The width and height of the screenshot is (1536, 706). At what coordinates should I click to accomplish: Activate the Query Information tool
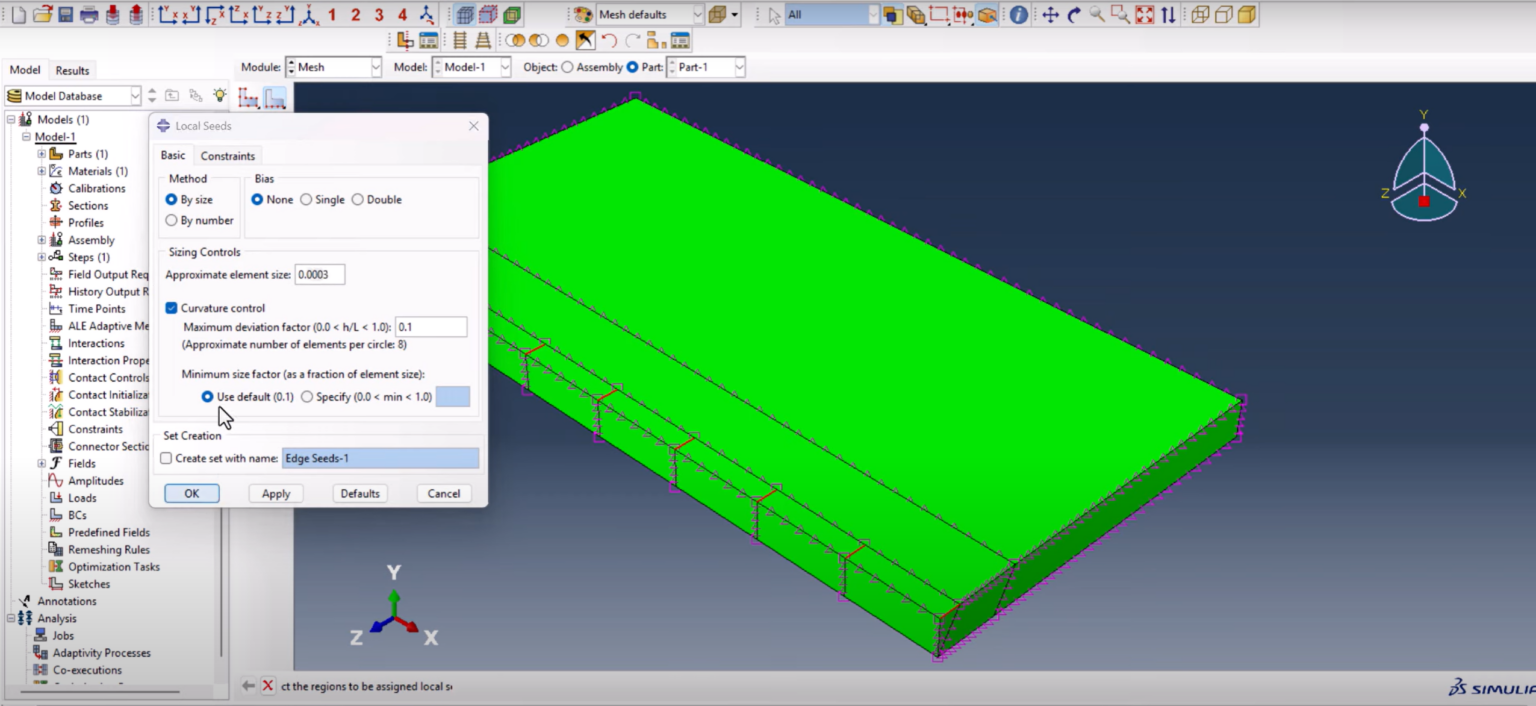1018,14
